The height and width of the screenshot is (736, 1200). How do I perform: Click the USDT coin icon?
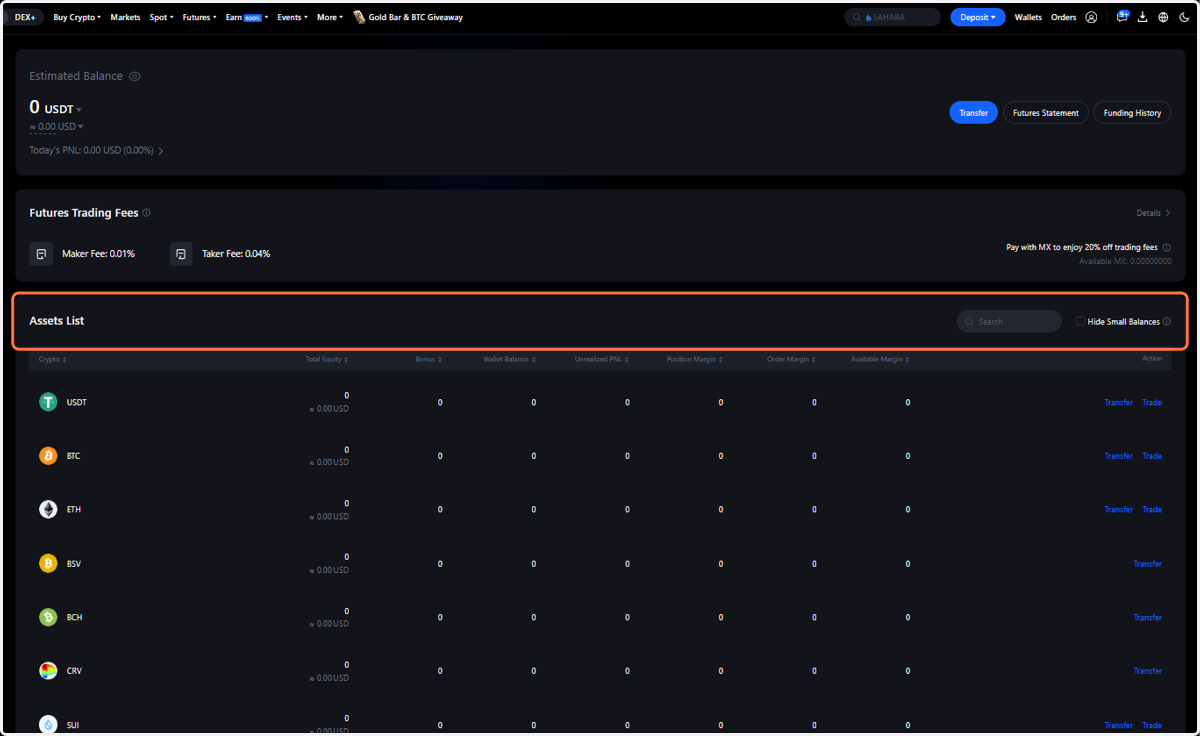(x=48, y=402)
